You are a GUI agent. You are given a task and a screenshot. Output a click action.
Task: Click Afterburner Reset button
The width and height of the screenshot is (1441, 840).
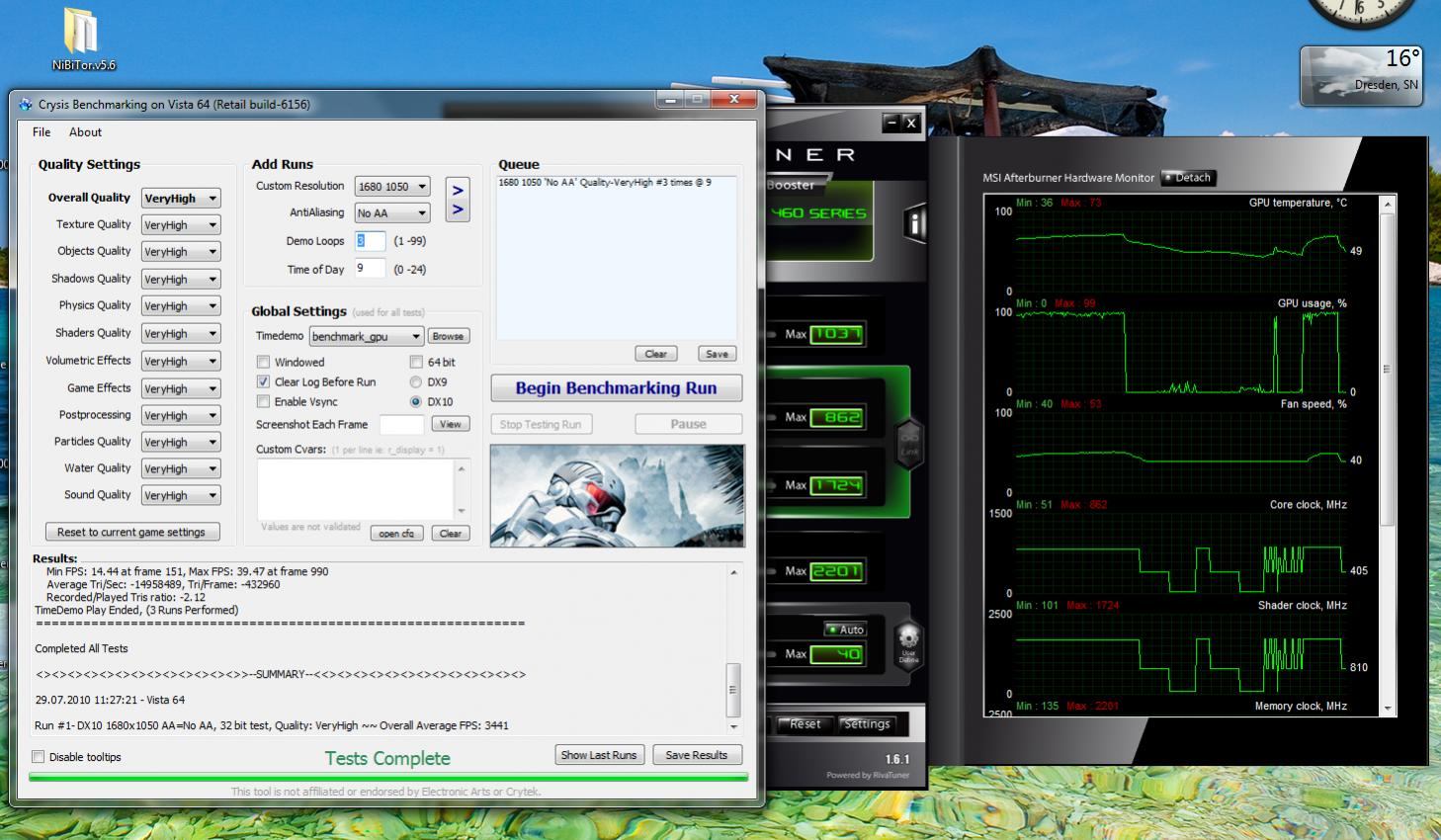coord(805,724)
